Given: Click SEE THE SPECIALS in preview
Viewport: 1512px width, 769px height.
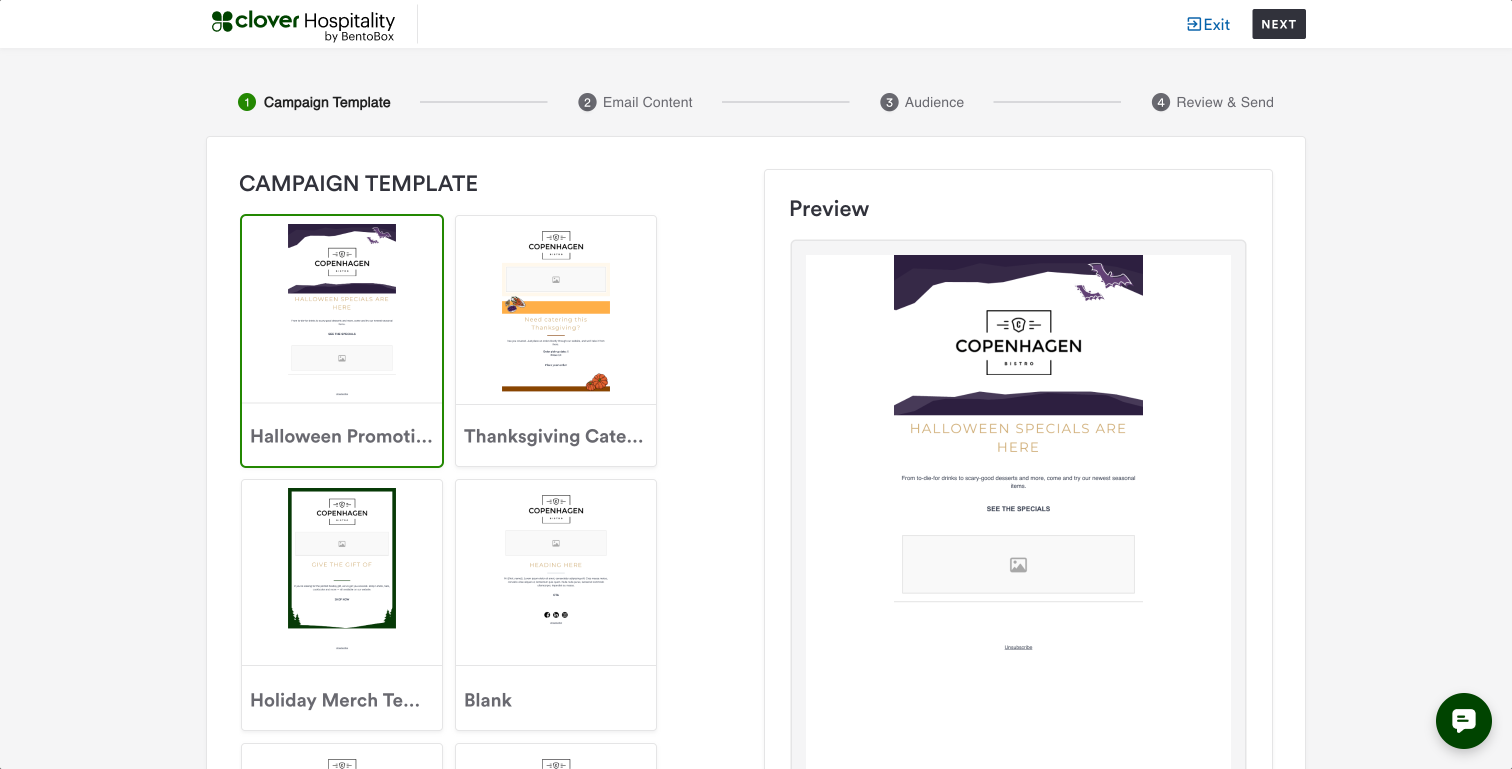Looking at the screenshot, I should coord(1018,509).
